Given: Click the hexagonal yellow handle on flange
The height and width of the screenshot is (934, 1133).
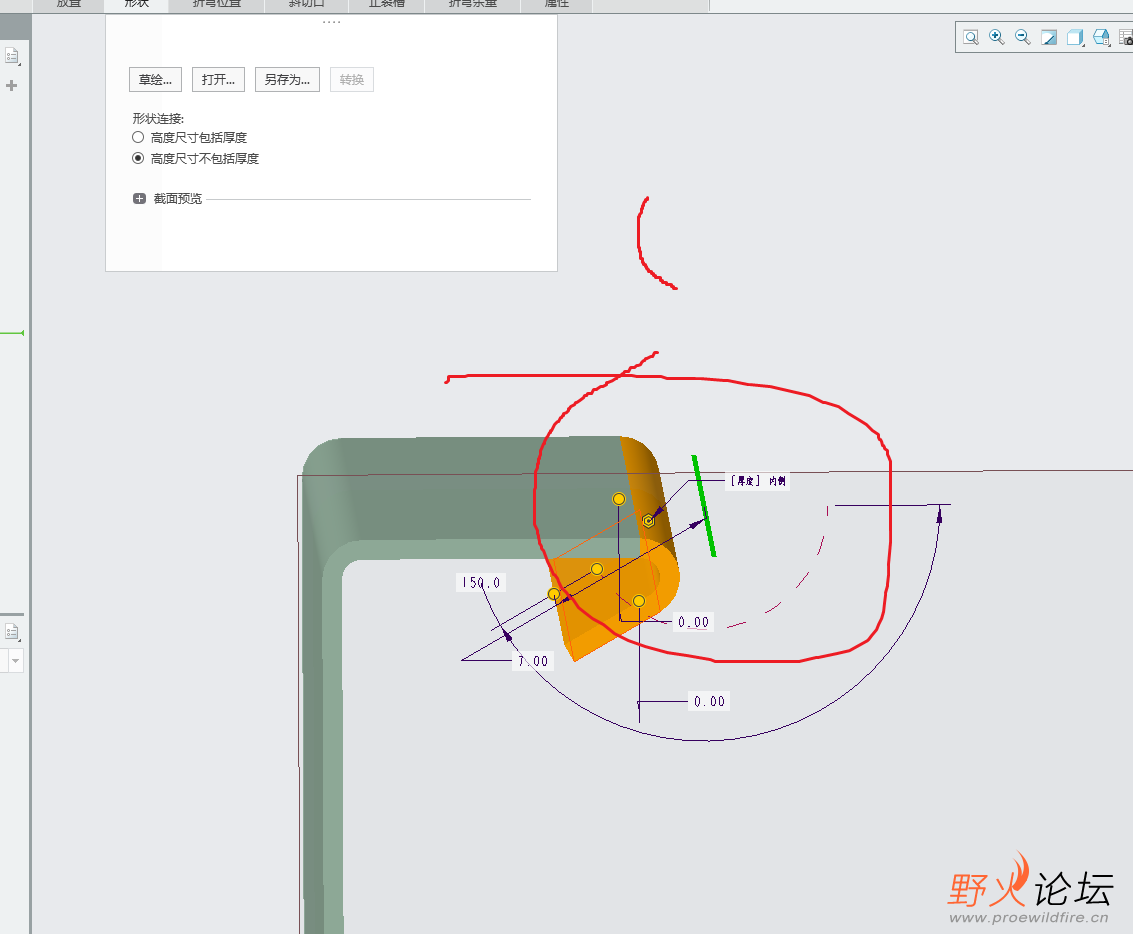Looking at the screenshot, I should coord(648,521).
